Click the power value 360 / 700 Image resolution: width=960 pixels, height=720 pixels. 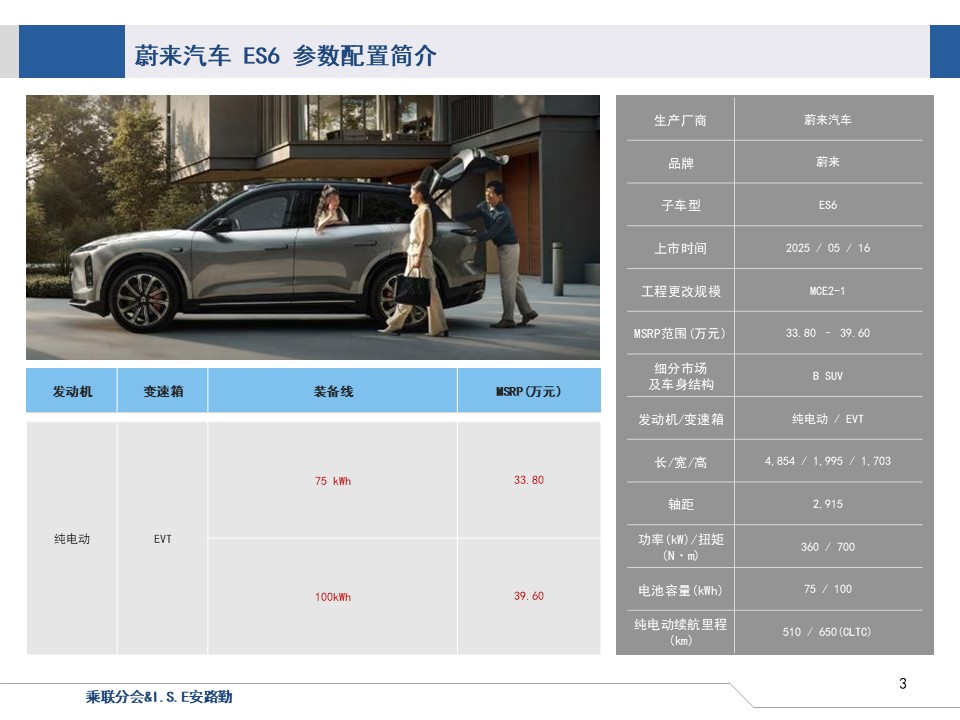828,547
